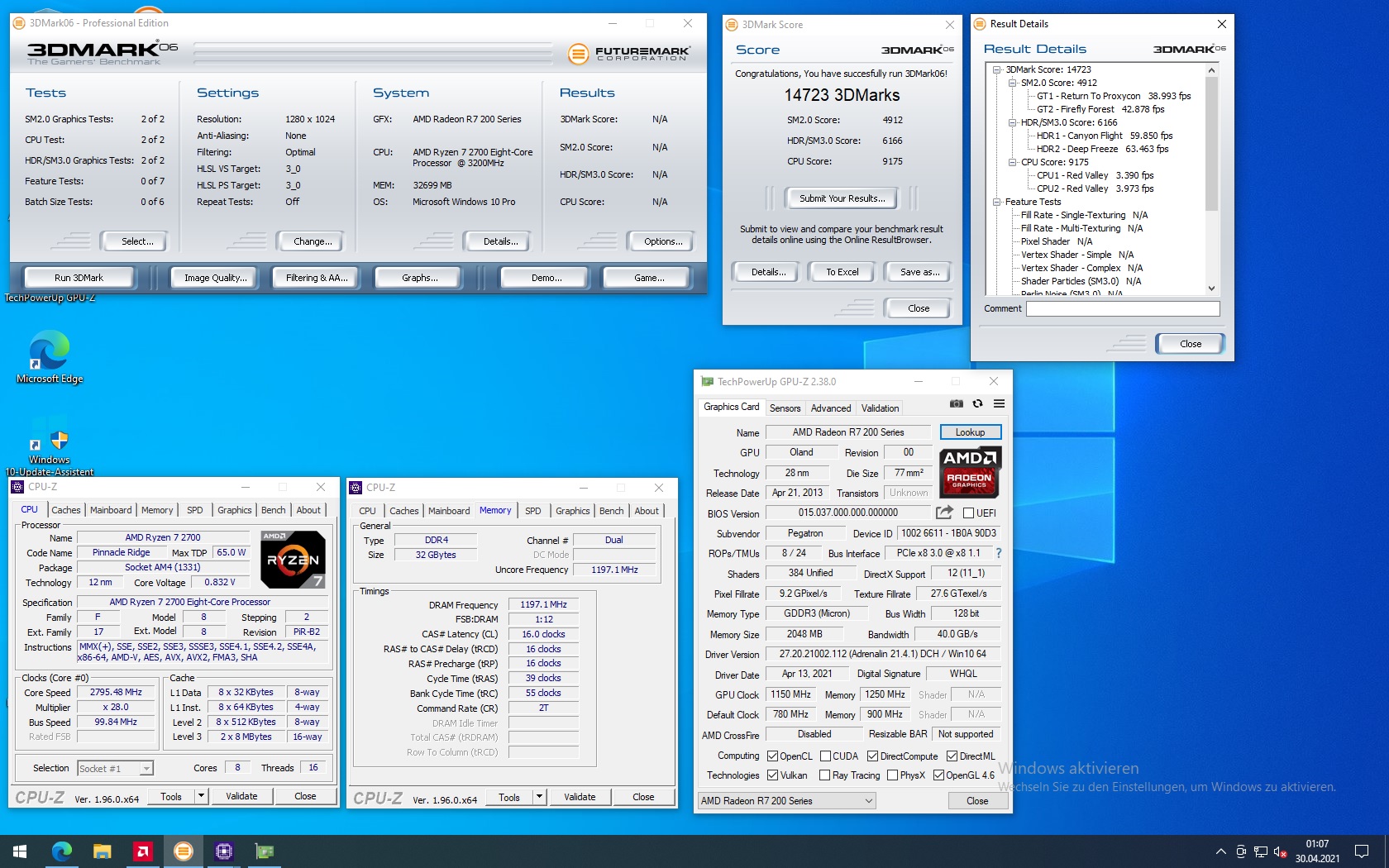Toggle the DirectML checkbox
This screenshot has width=1389, height=868.
[952, 756]
